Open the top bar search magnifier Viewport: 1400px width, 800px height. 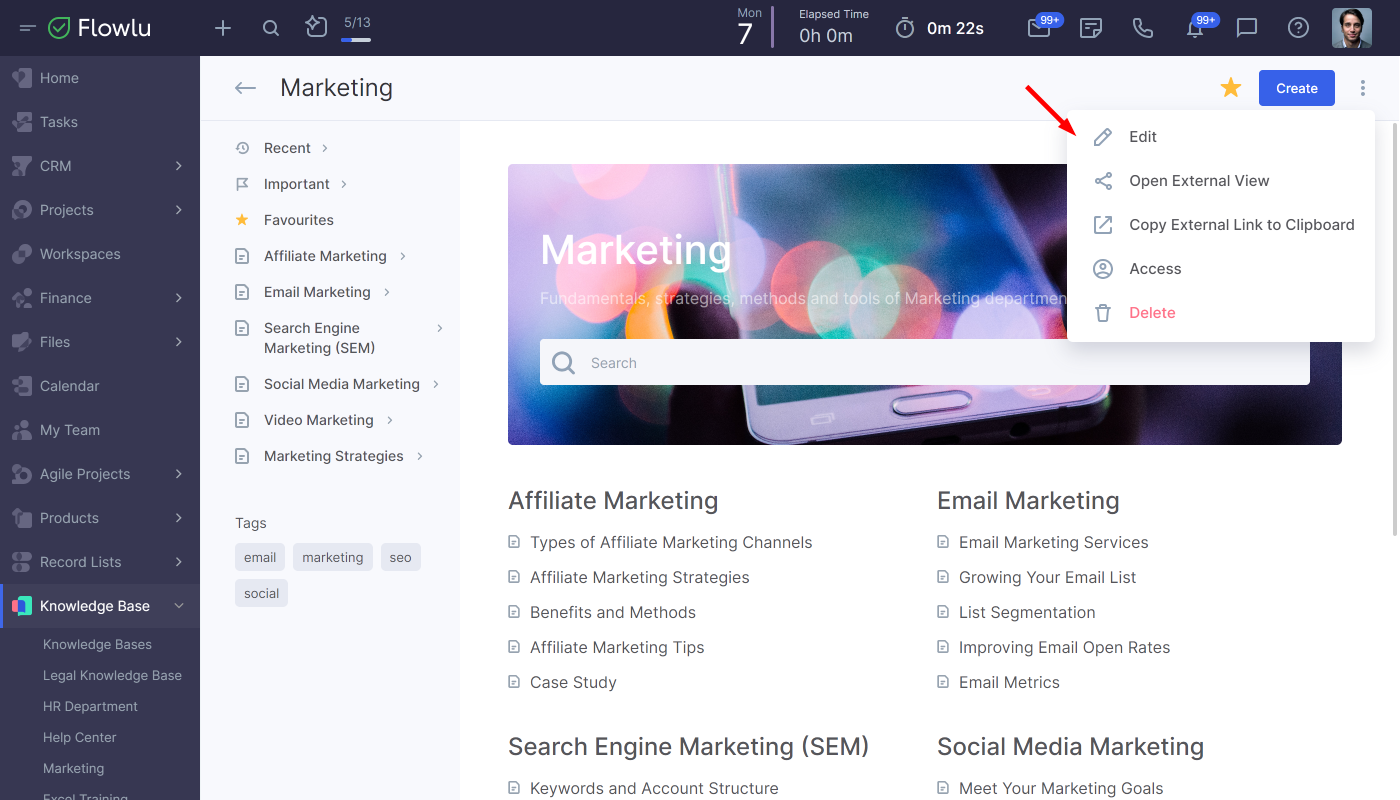(271, 28)
